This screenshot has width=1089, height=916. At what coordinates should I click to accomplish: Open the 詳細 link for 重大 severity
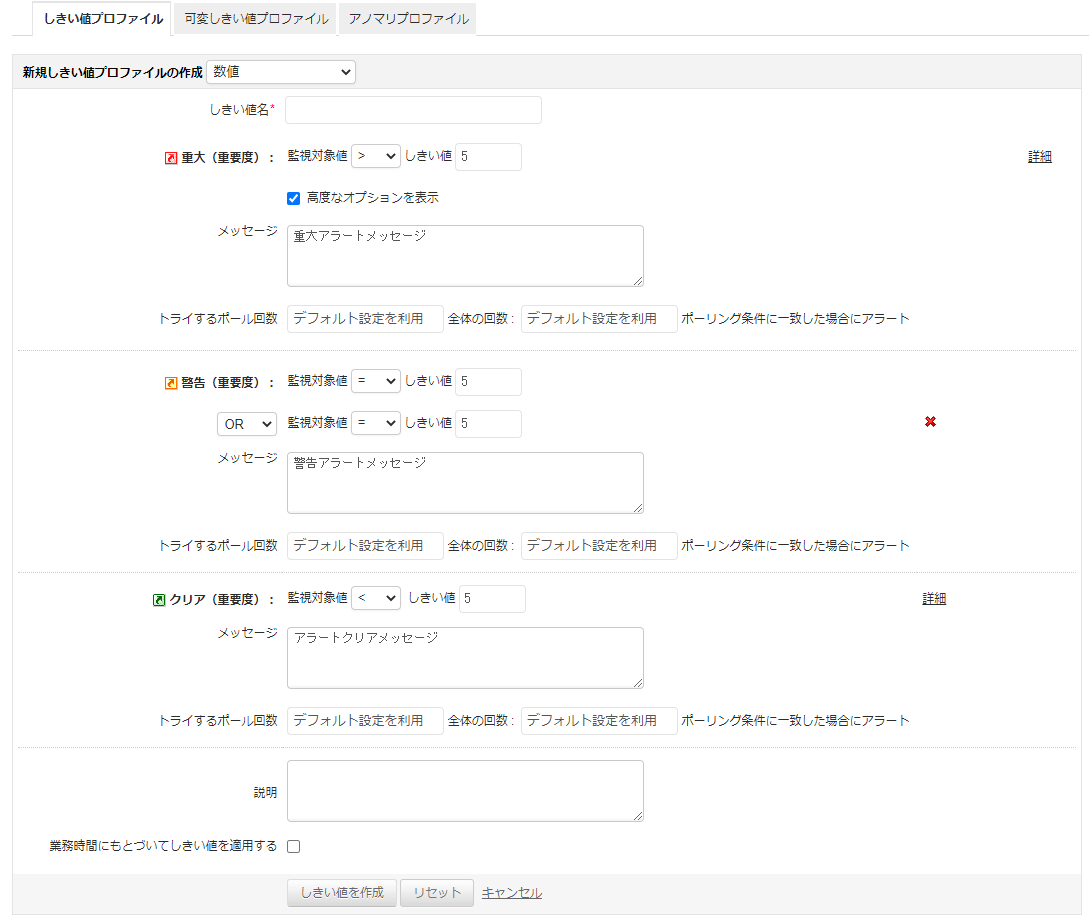pos(1039,157)
